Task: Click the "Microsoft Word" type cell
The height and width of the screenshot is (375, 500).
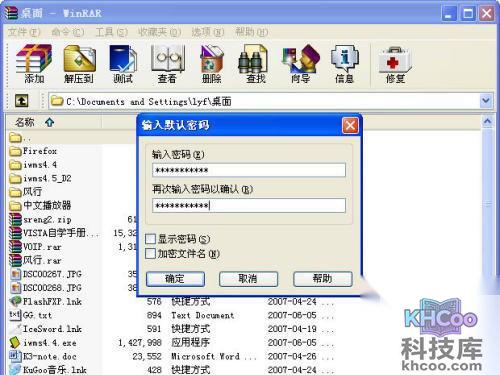Action: point(213,356)
